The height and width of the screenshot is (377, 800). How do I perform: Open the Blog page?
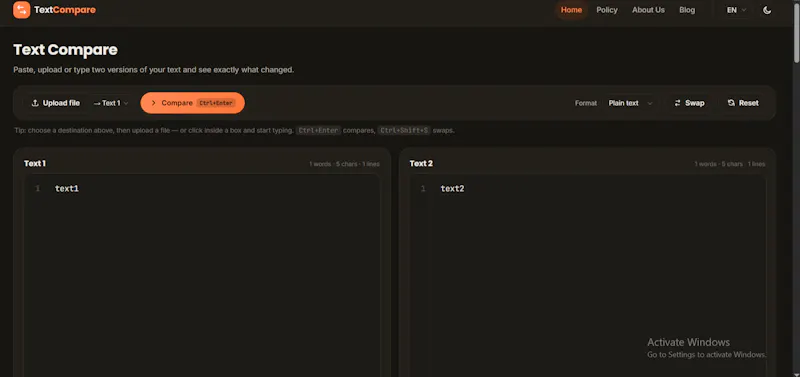pos(687,10)
